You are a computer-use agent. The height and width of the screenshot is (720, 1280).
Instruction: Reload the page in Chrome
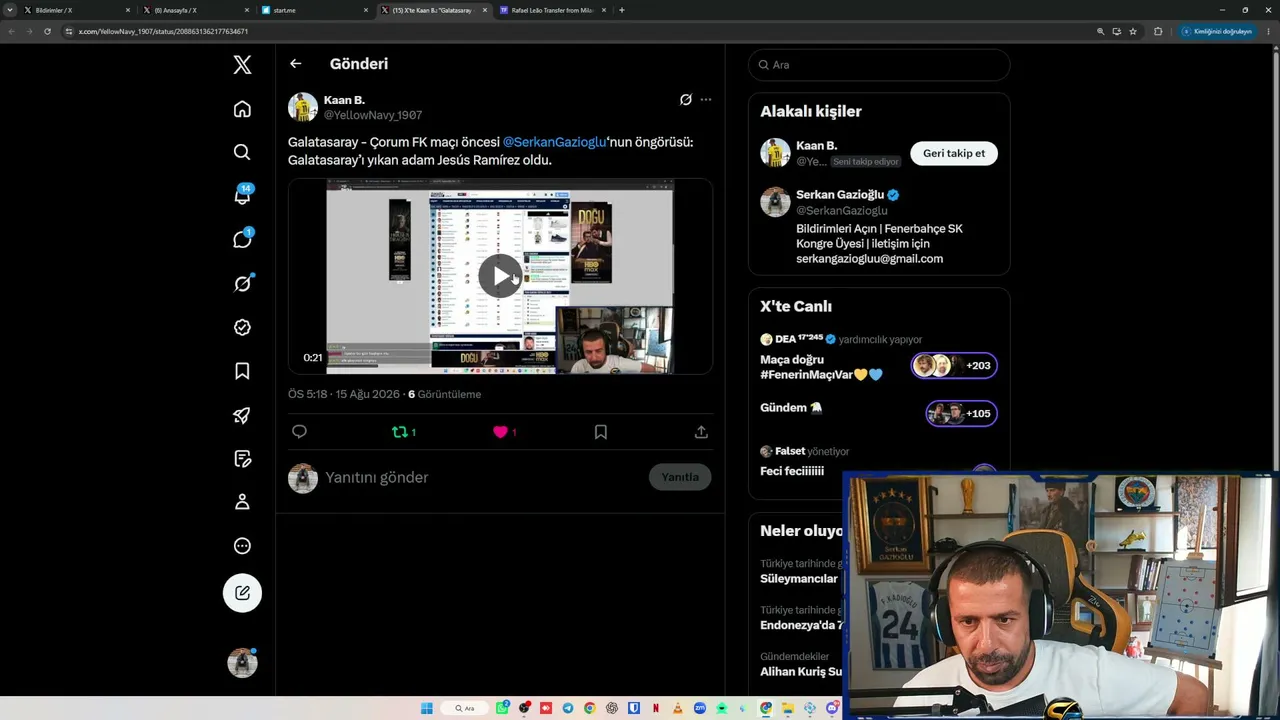pos(47,31)
